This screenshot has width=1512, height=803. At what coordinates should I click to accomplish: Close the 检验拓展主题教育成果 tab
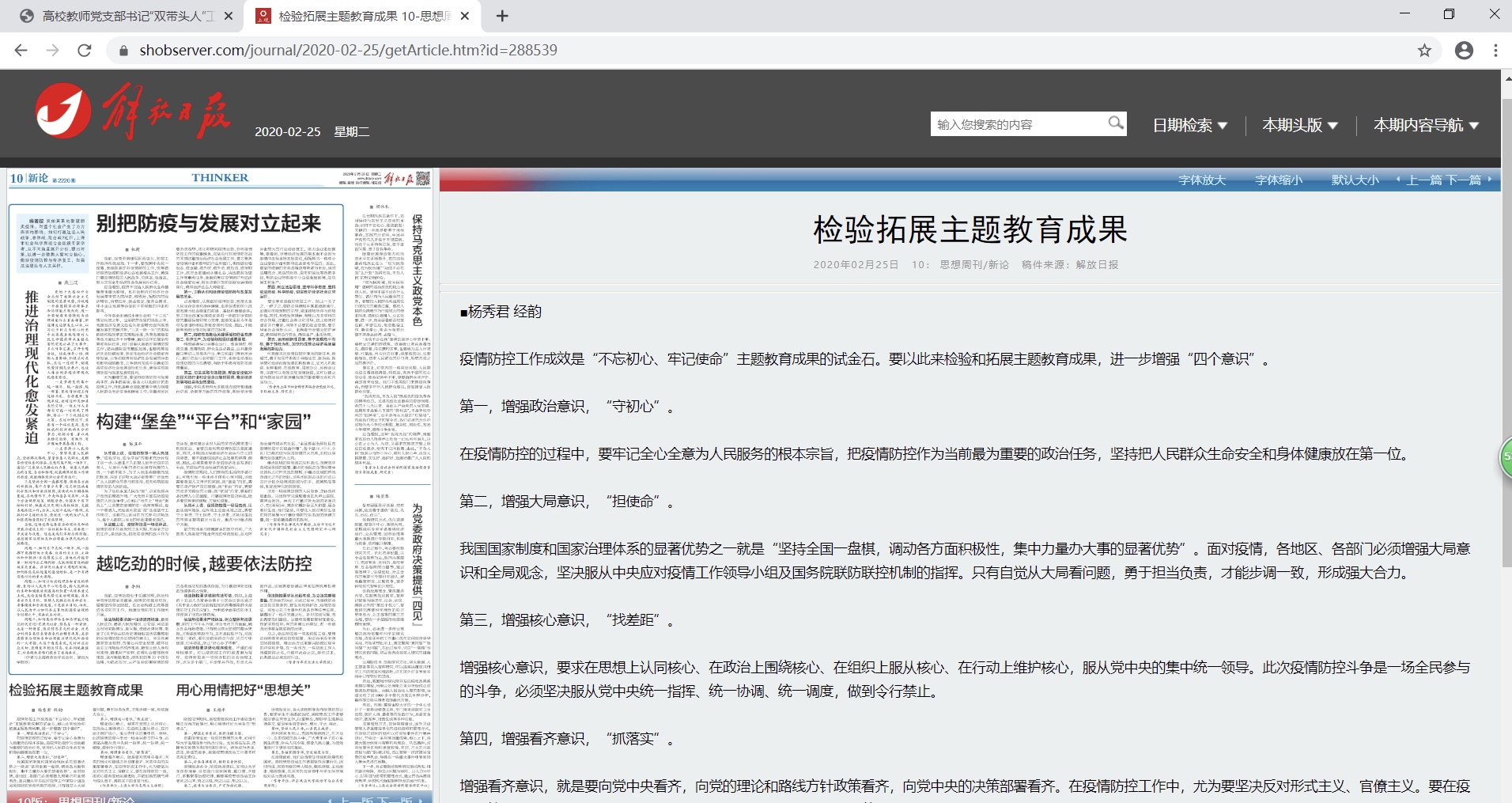coord(465,16)
